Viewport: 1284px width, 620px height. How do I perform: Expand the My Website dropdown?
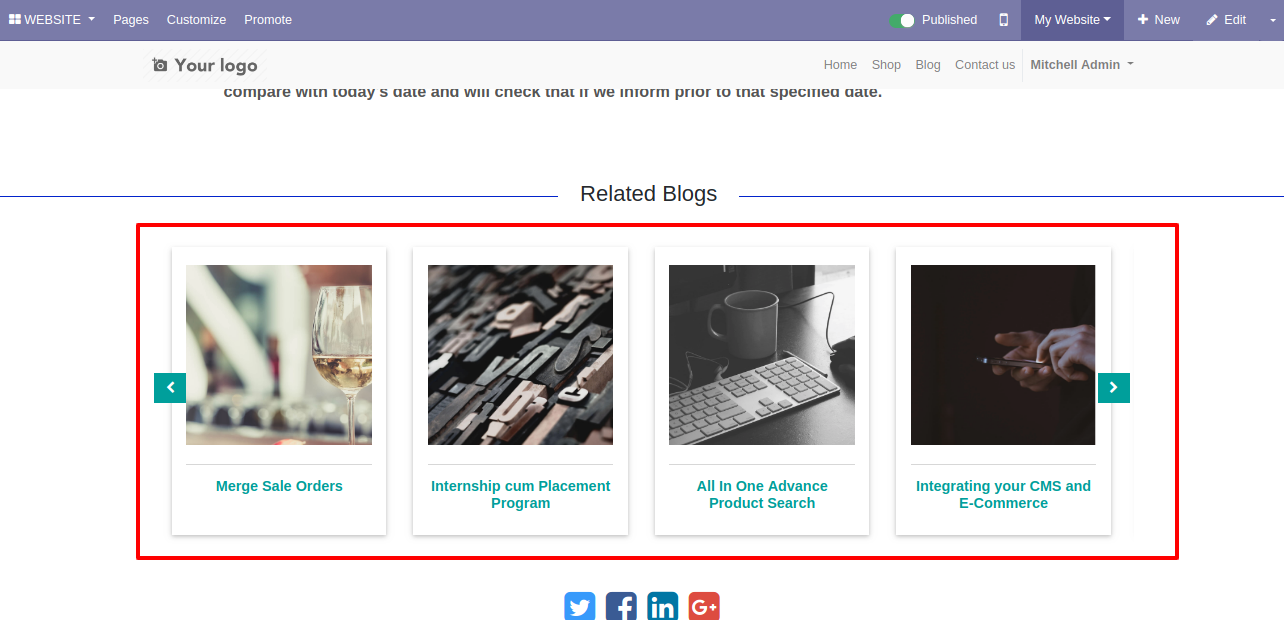pyautogui.click(x=1072, y=20)
